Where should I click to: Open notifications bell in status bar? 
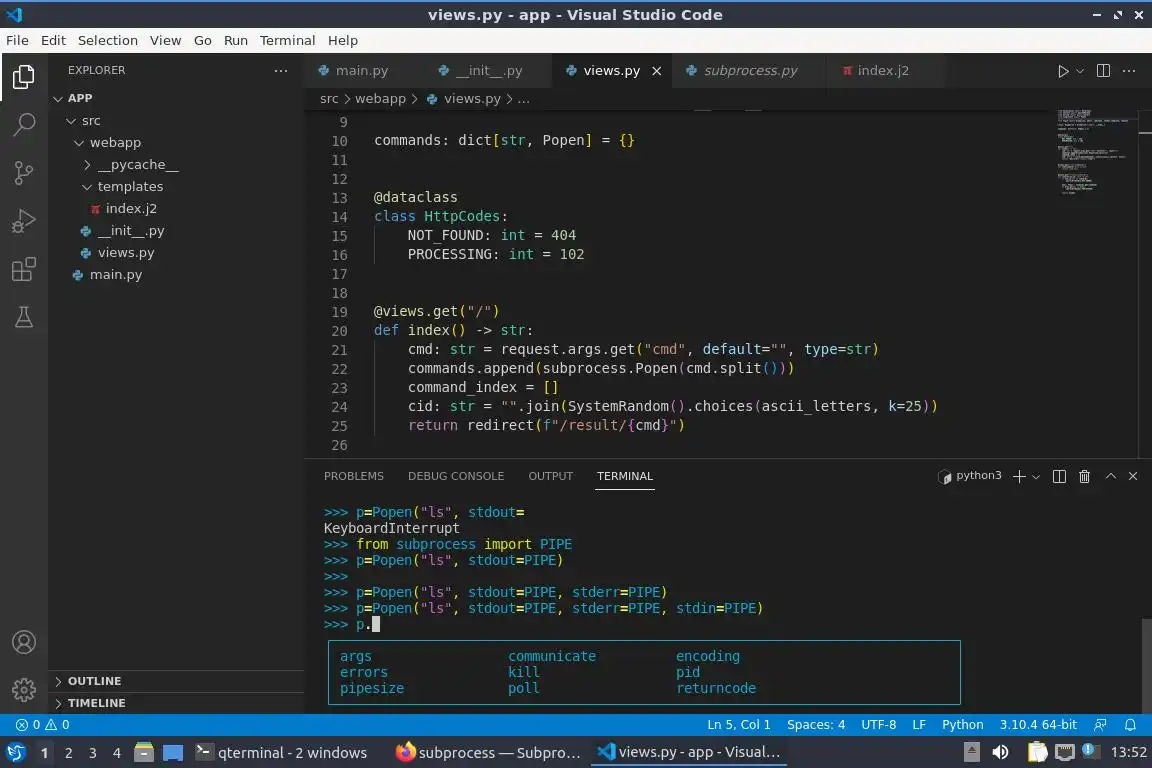pos(1130,725)
